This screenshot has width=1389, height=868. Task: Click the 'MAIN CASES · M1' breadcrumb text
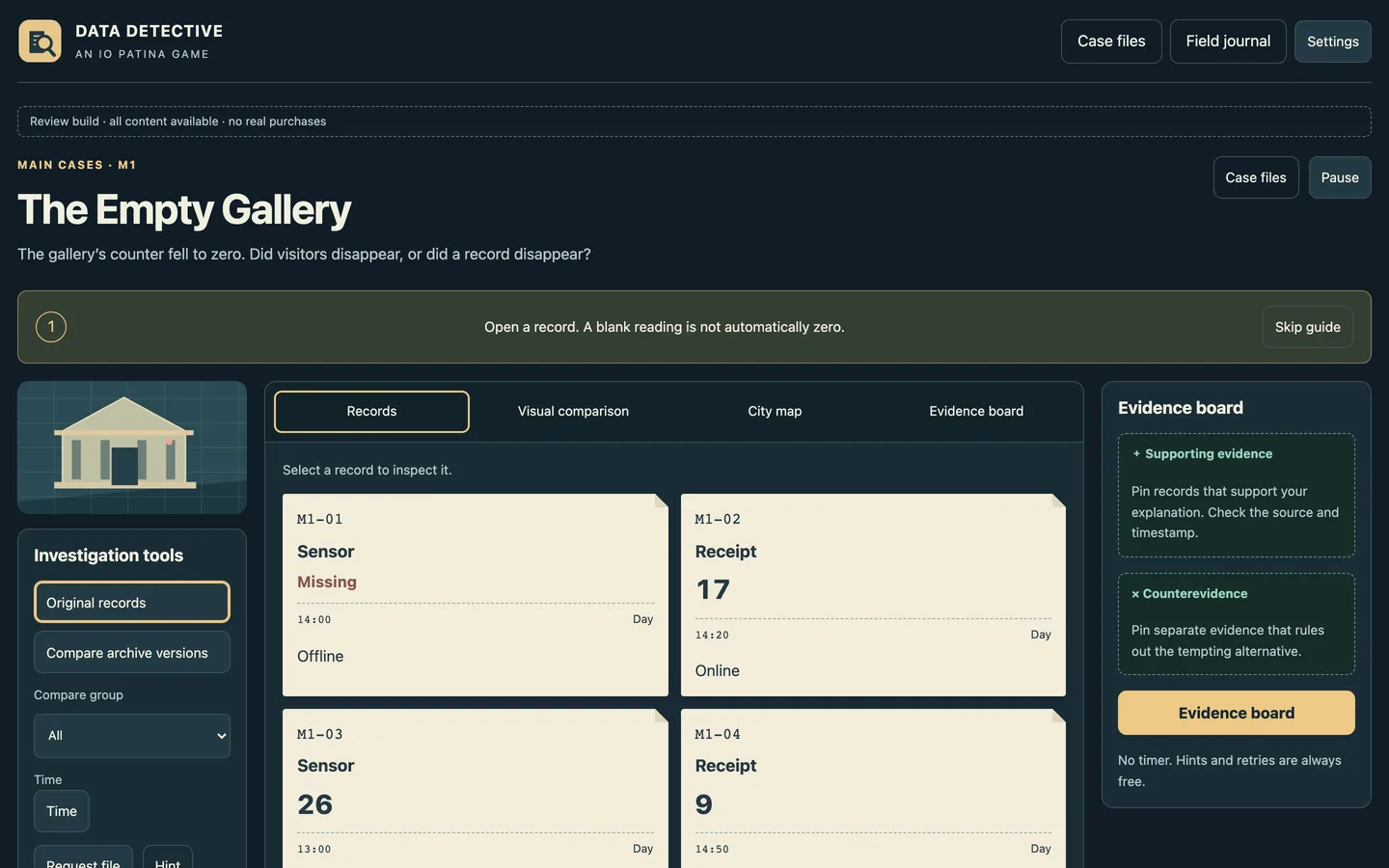[77, 165]
